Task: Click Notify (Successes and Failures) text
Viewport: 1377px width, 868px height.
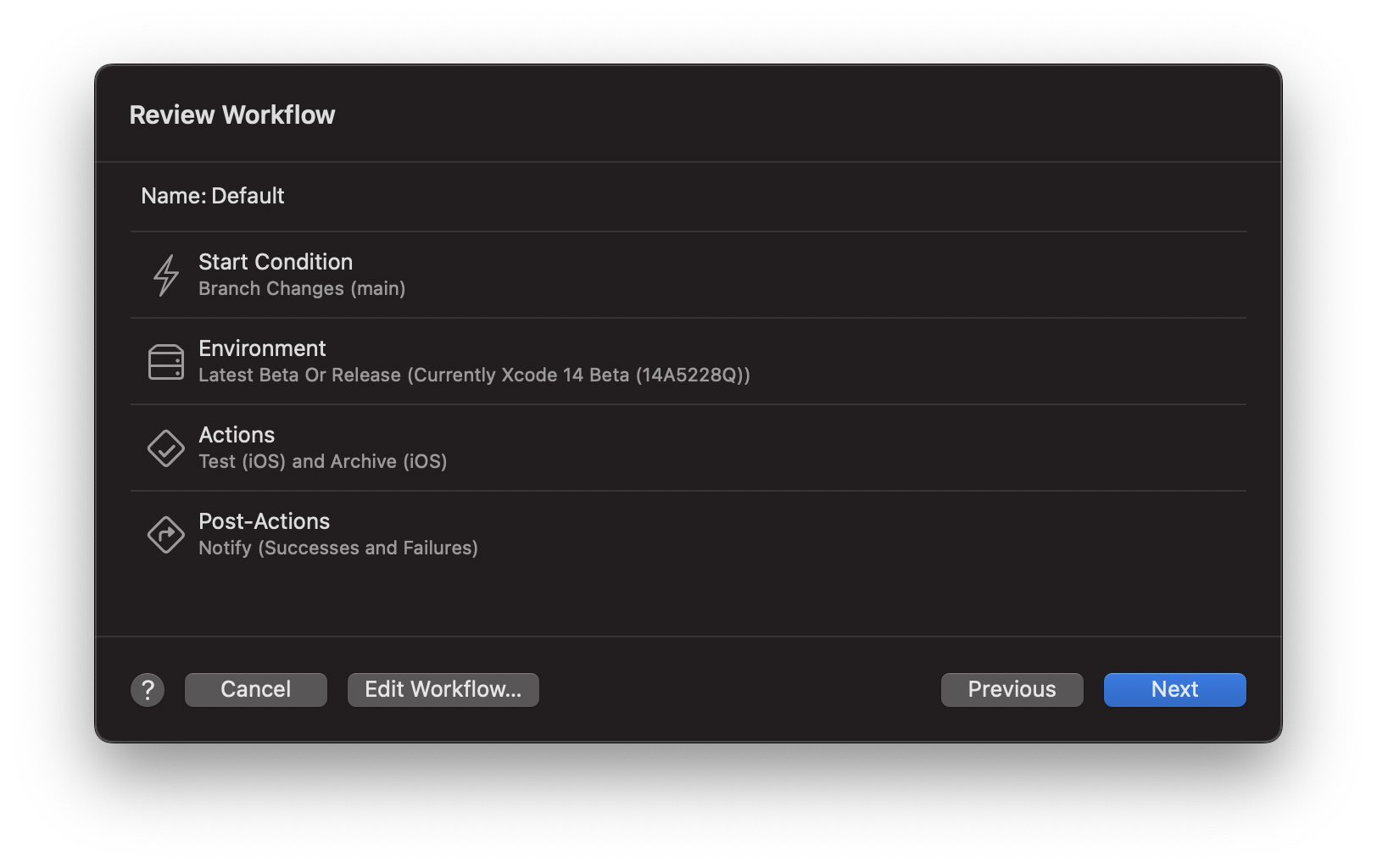Action: tap(338, 548)
